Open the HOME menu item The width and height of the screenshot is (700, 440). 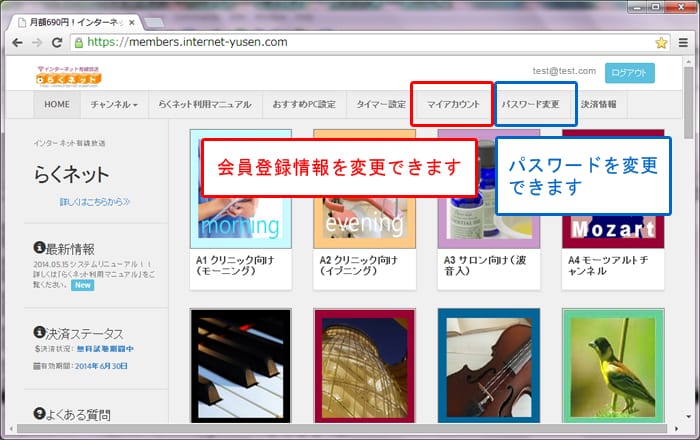57,104
